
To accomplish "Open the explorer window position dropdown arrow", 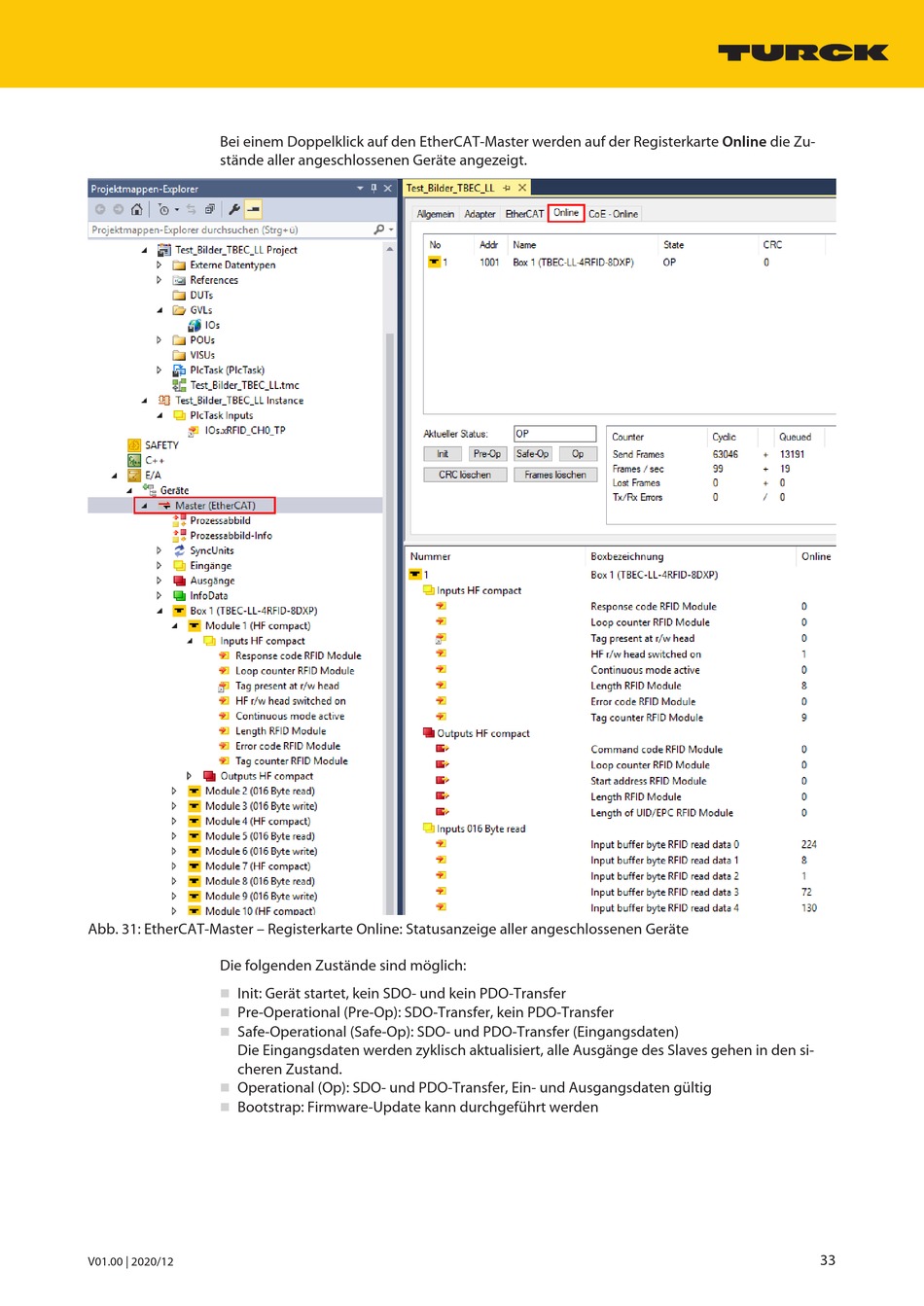I will point(360,189).
